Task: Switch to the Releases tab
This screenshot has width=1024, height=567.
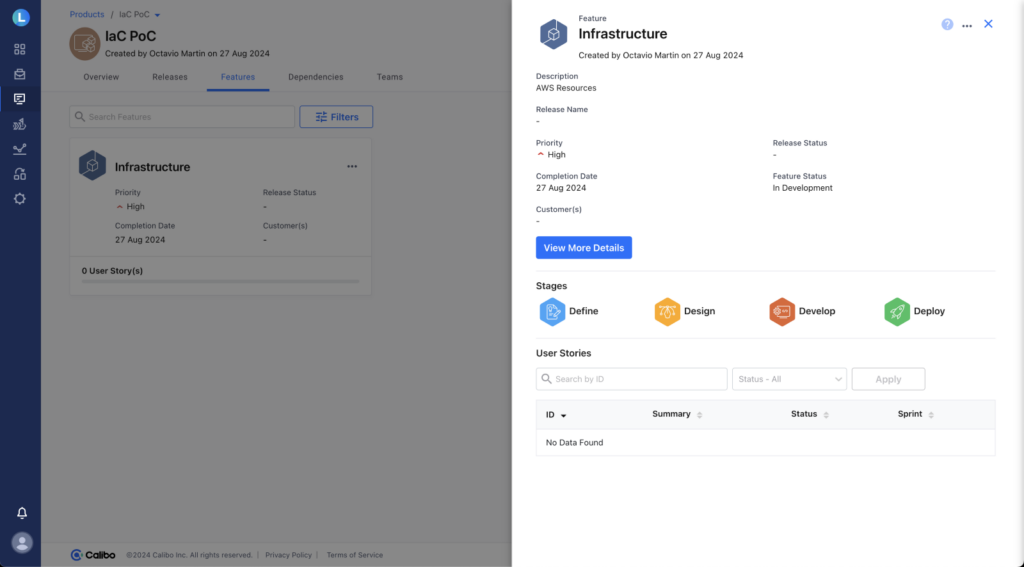Action: point(169,77)
